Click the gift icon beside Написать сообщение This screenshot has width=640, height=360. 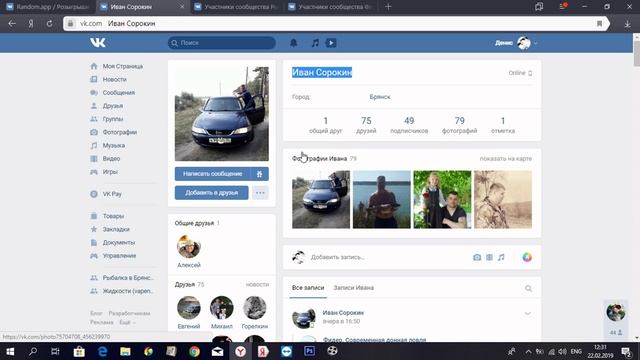260,174
